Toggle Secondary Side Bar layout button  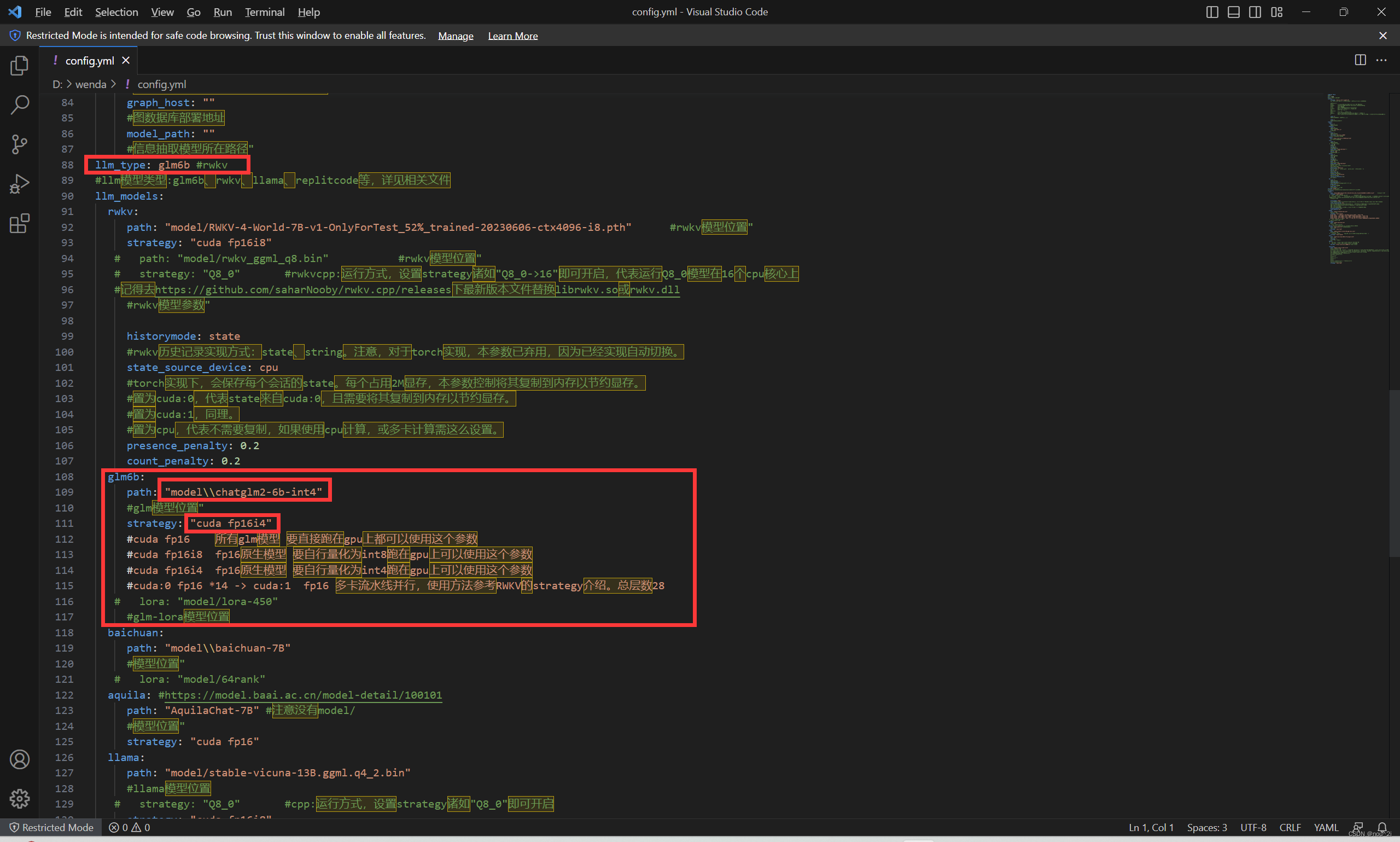pyautogui.click(x=1255, y=12)
